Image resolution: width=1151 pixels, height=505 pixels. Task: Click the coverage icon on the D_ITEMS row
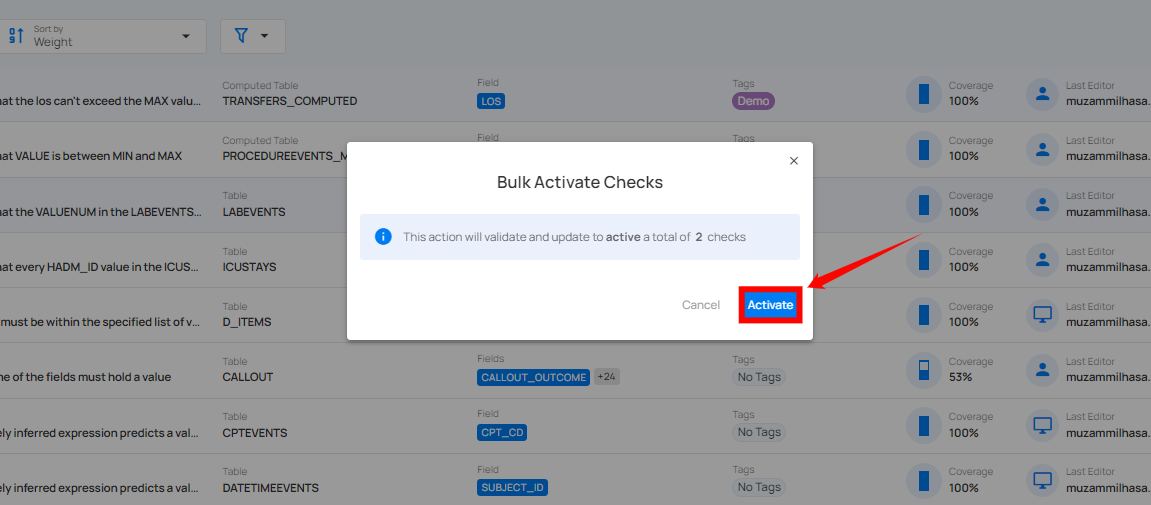(923, 315)
